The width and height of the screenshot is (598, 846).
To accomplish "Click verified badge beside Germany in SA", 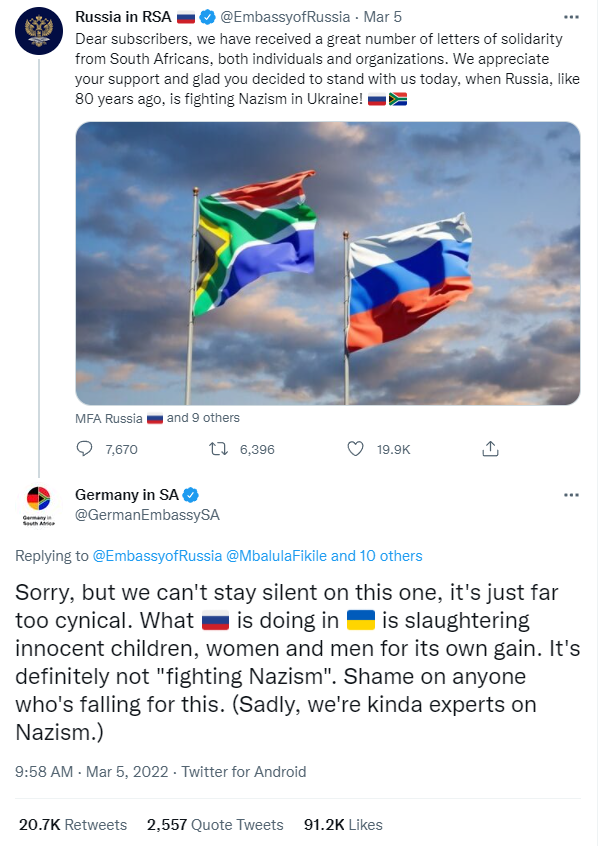I will [190, 494].
